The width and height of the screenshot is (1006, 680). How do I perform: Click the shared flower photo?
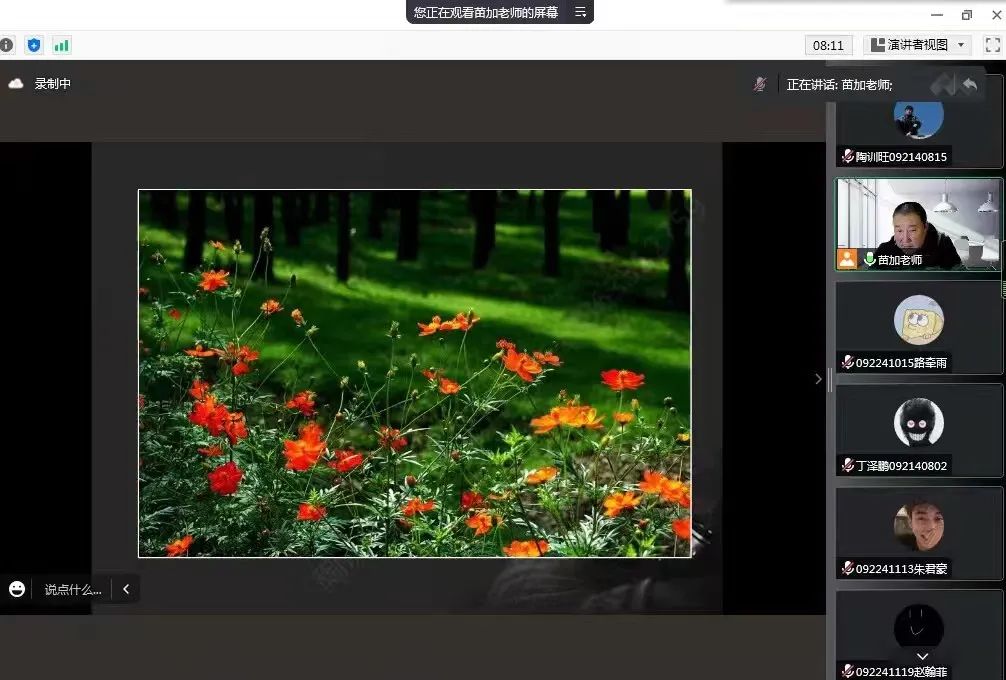[414, 372]
